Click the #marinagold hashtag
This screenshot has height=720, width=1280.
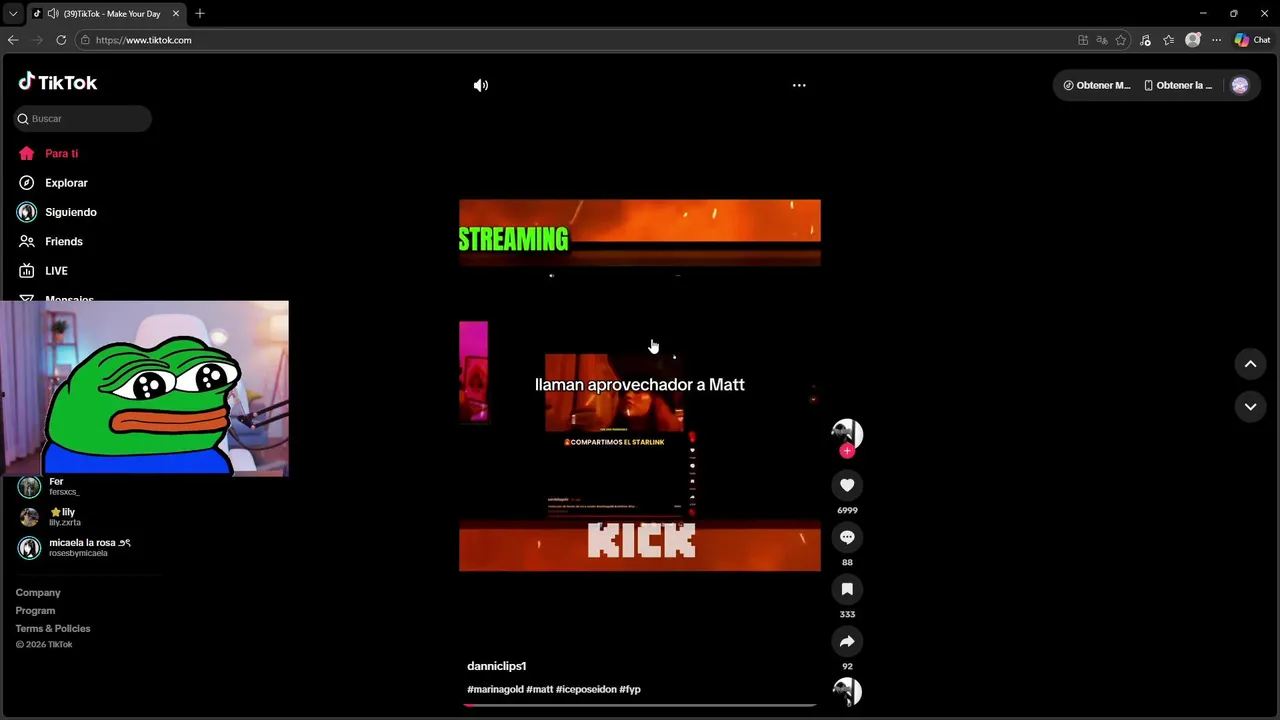[495, 689]
